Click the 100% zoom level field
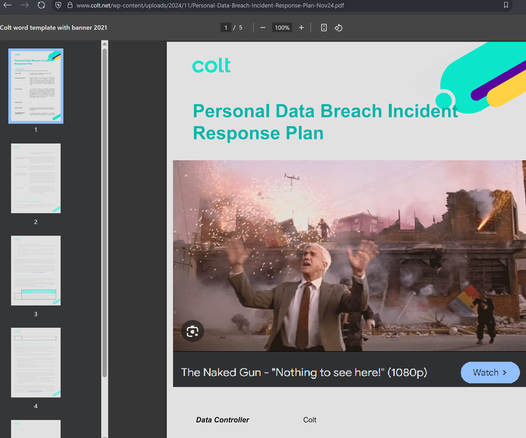This screenshot has width=526, height=438. click(x=282, y=28)
